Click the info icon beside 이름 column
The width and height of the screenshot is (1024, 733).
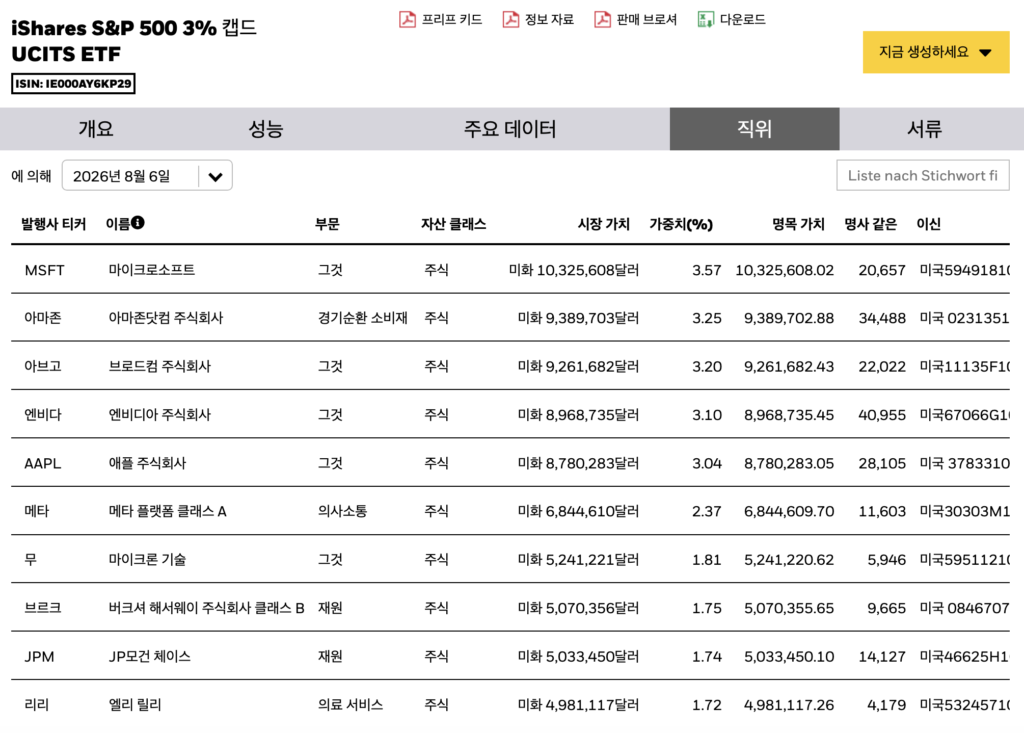coord(138,223)
